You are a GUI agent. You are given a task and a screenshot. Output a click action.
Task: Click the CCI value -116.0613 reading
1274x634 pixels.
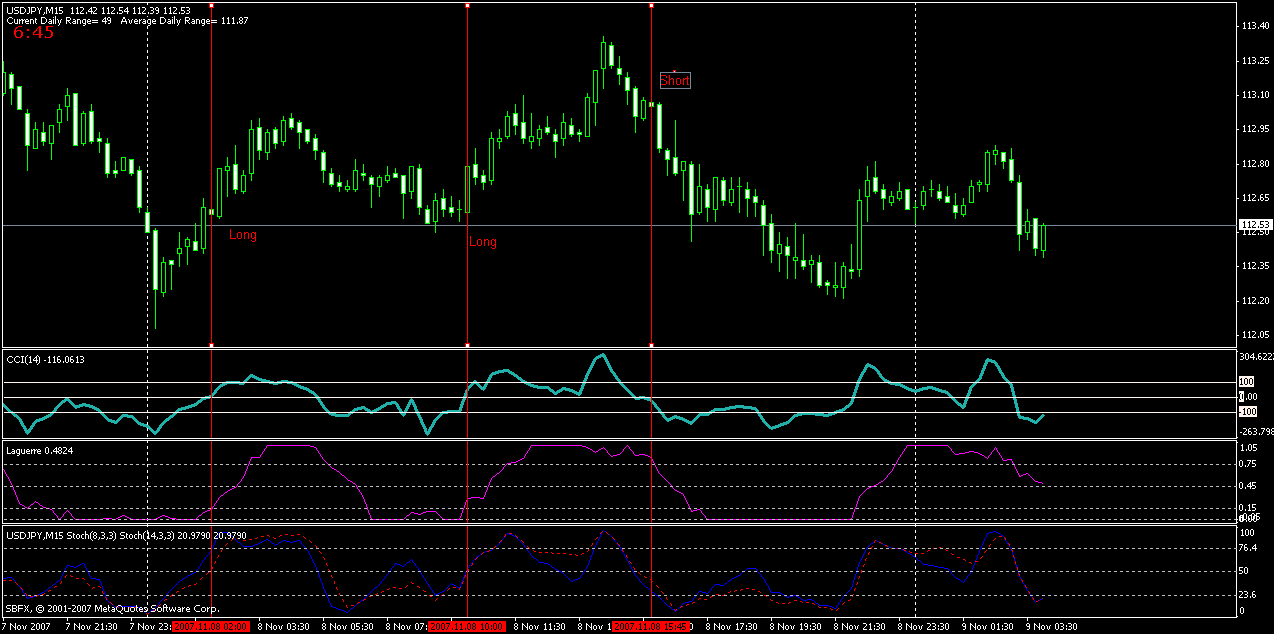pos(62,357)
